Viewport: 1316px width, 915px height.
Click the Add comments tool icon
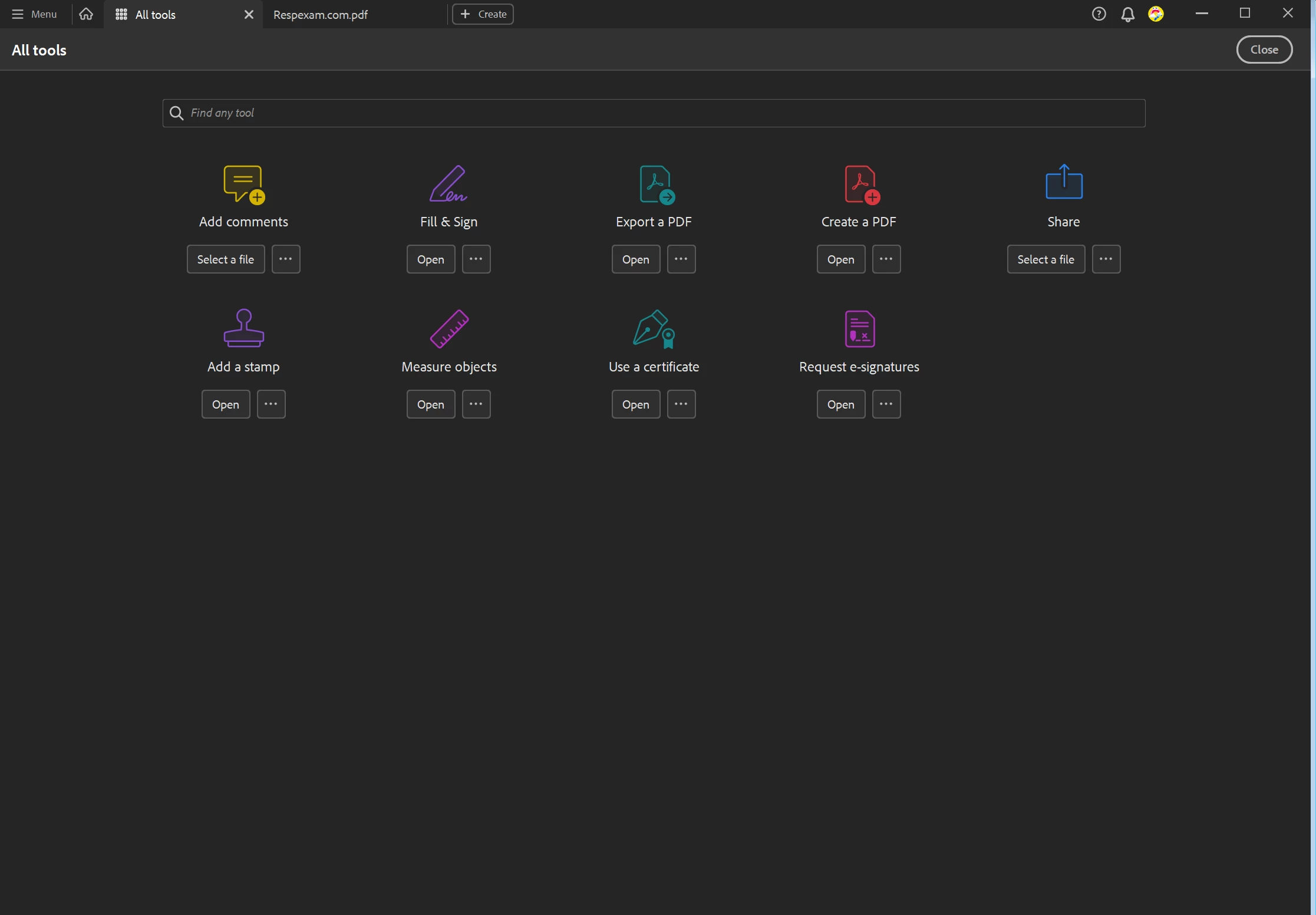point(243,185)
